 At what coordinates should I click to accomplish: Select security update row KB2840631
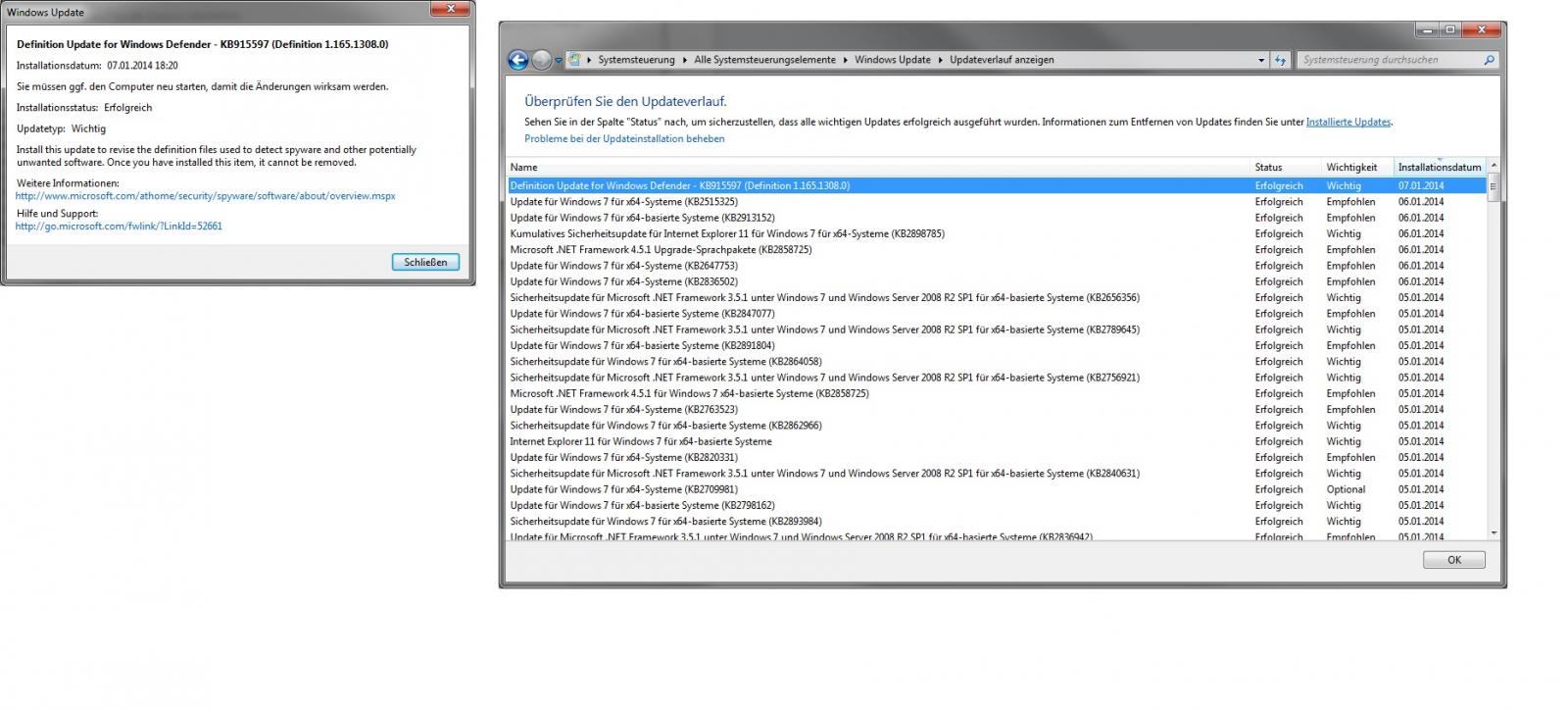coord(997,474)
